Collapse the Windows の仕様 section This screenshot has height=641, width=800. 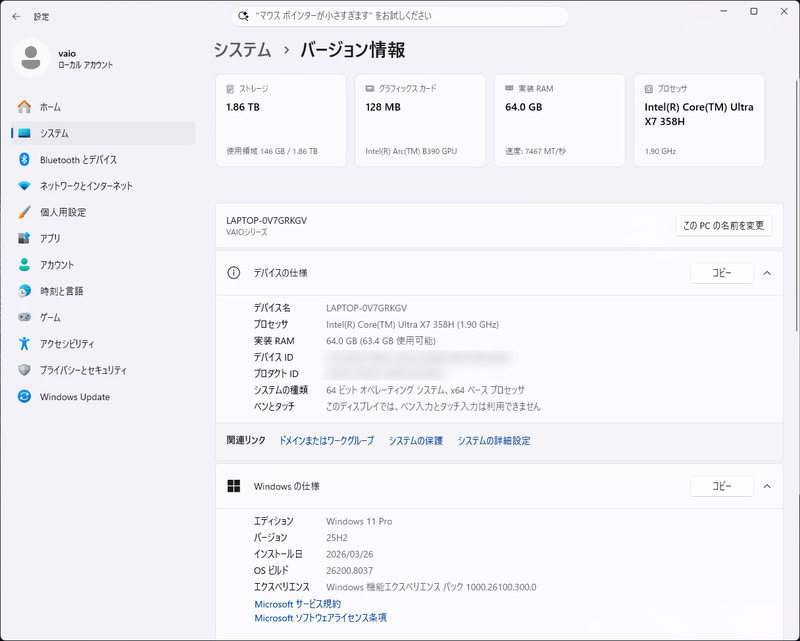click(766, 487)
